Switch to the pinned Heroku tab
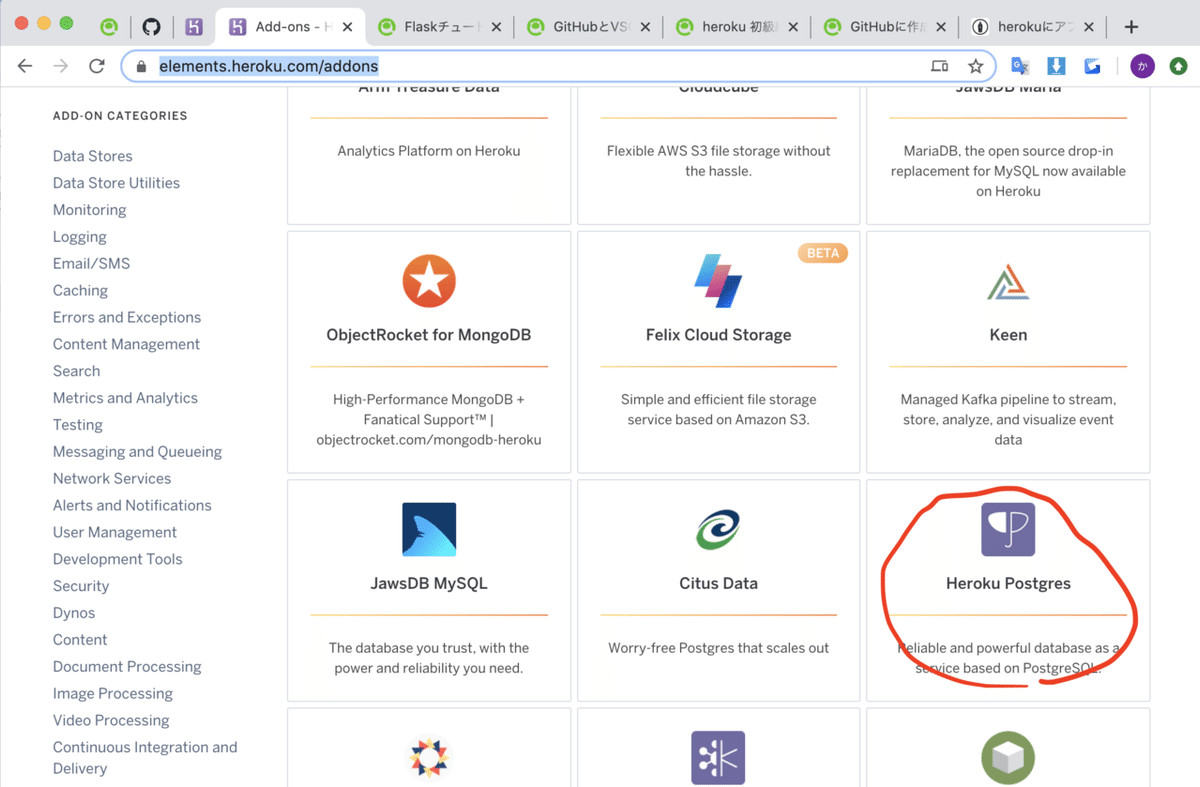The height and width of the screenshot is (787, 1200). (x=194, y=27)
